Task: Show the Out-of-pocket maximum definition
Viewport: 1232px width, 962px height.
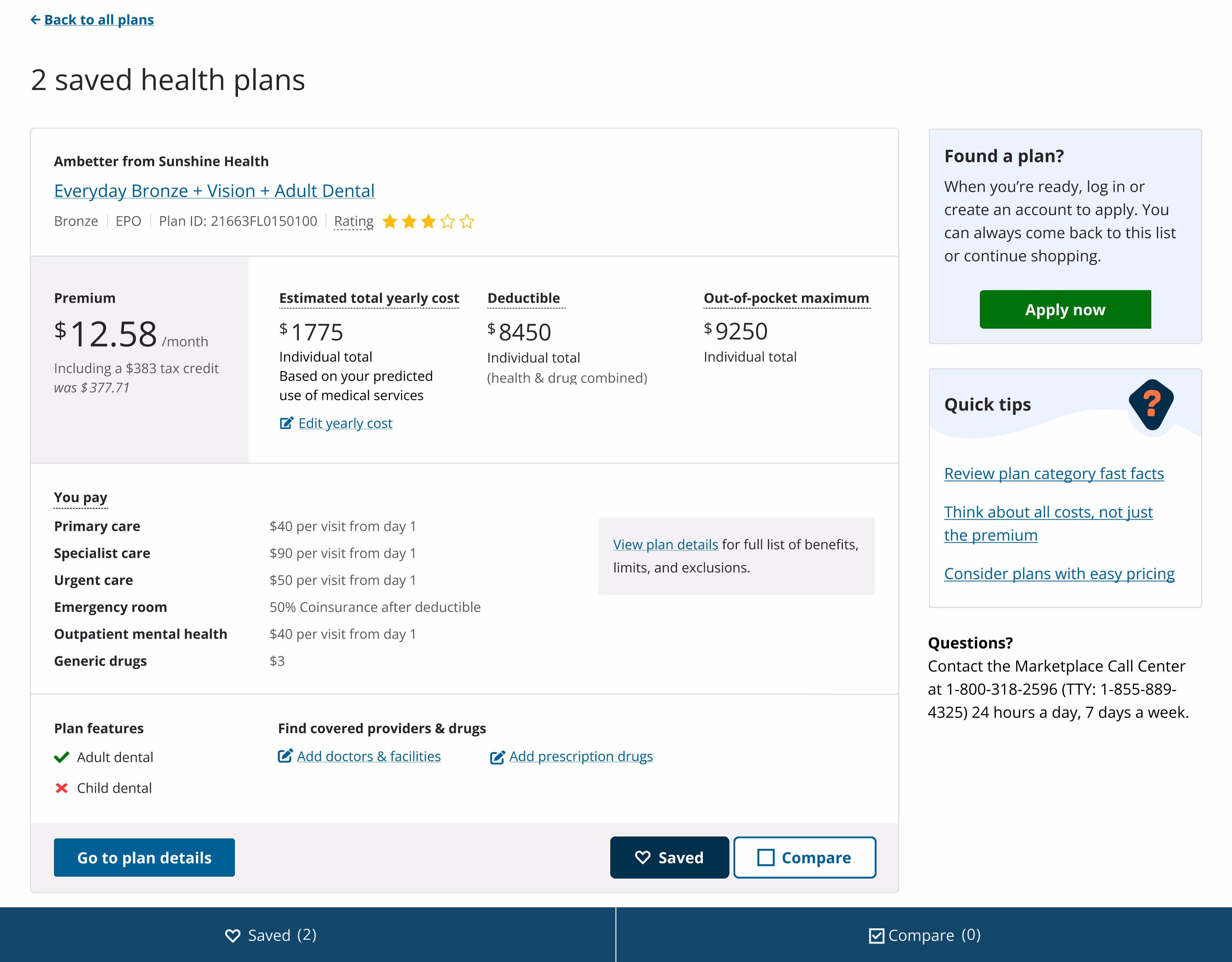Action: click(786, 298)
